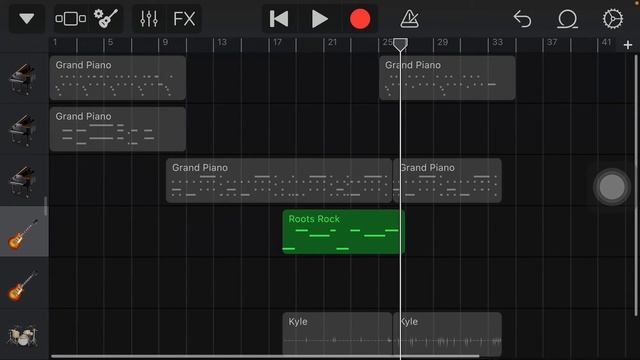The height and width of the screenshot is (360, 640).
Task: Start recording with the red Record button
Action: click(360, 19)
